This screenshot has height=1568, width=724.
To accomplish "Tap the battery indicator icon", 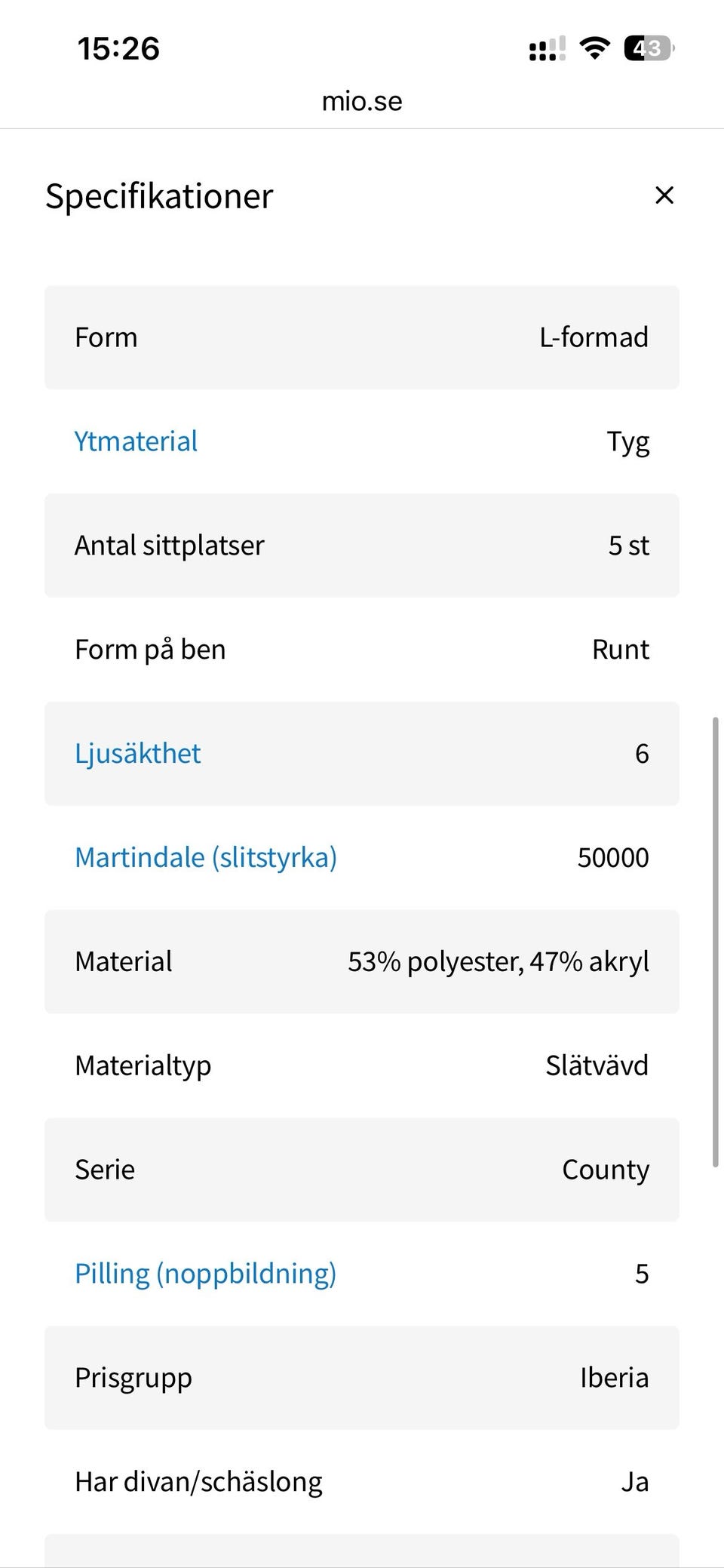I will click(648, 49).
